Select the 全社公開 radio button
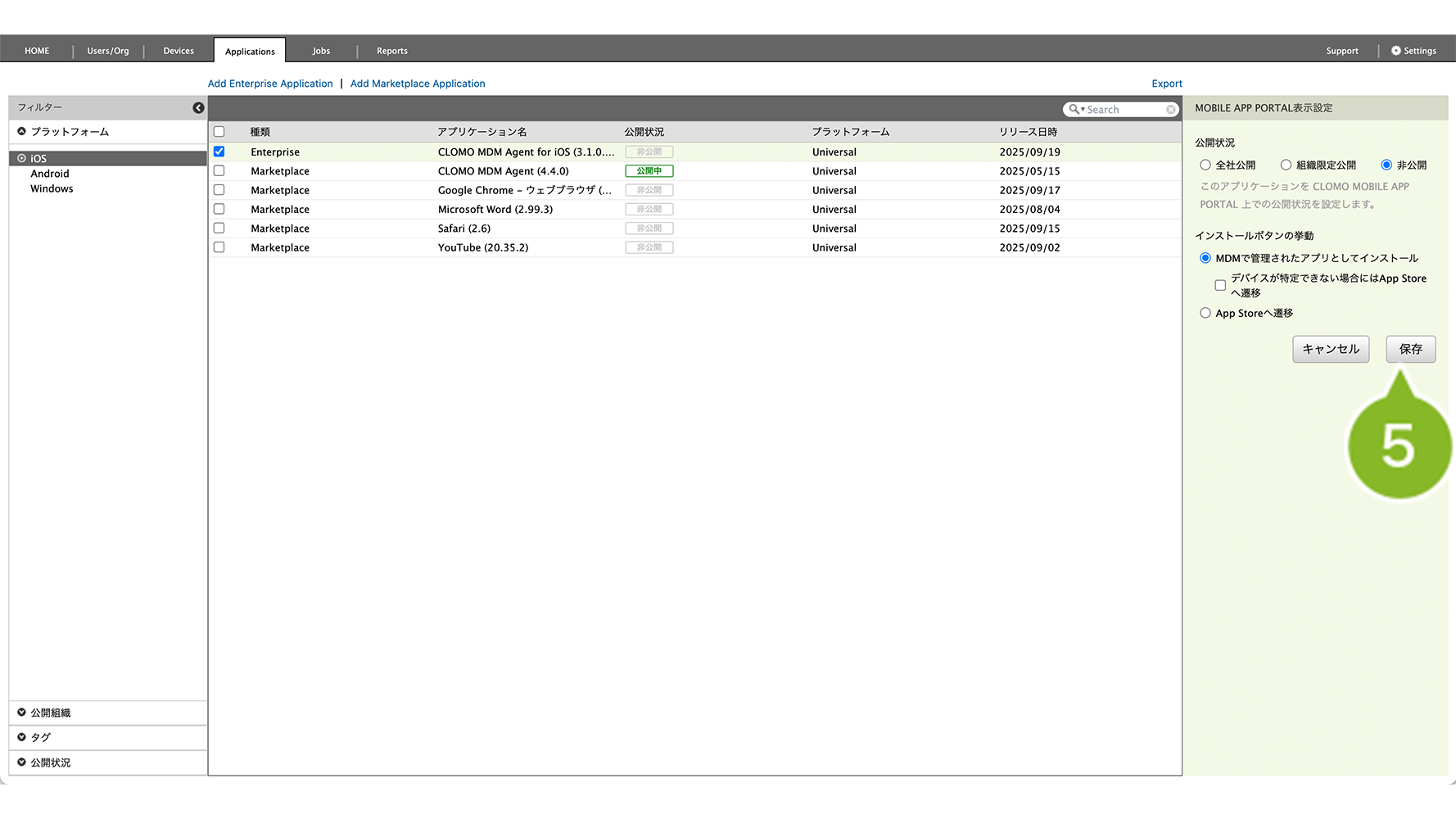The height and width of the screenshot is (819, 1456). (x=1205, y=165)
